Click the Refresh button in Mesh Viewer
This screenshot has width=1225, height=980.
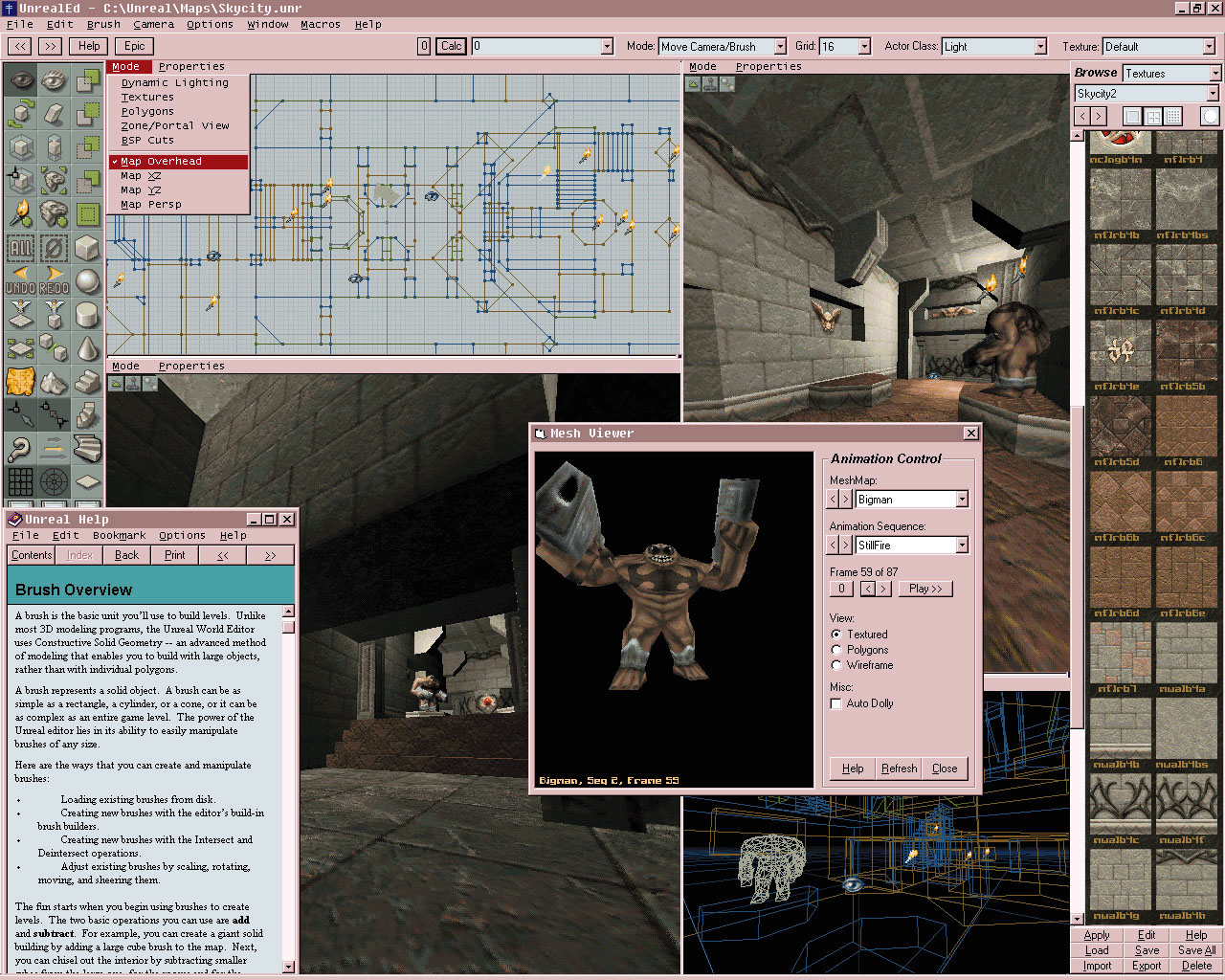point(899,768)
